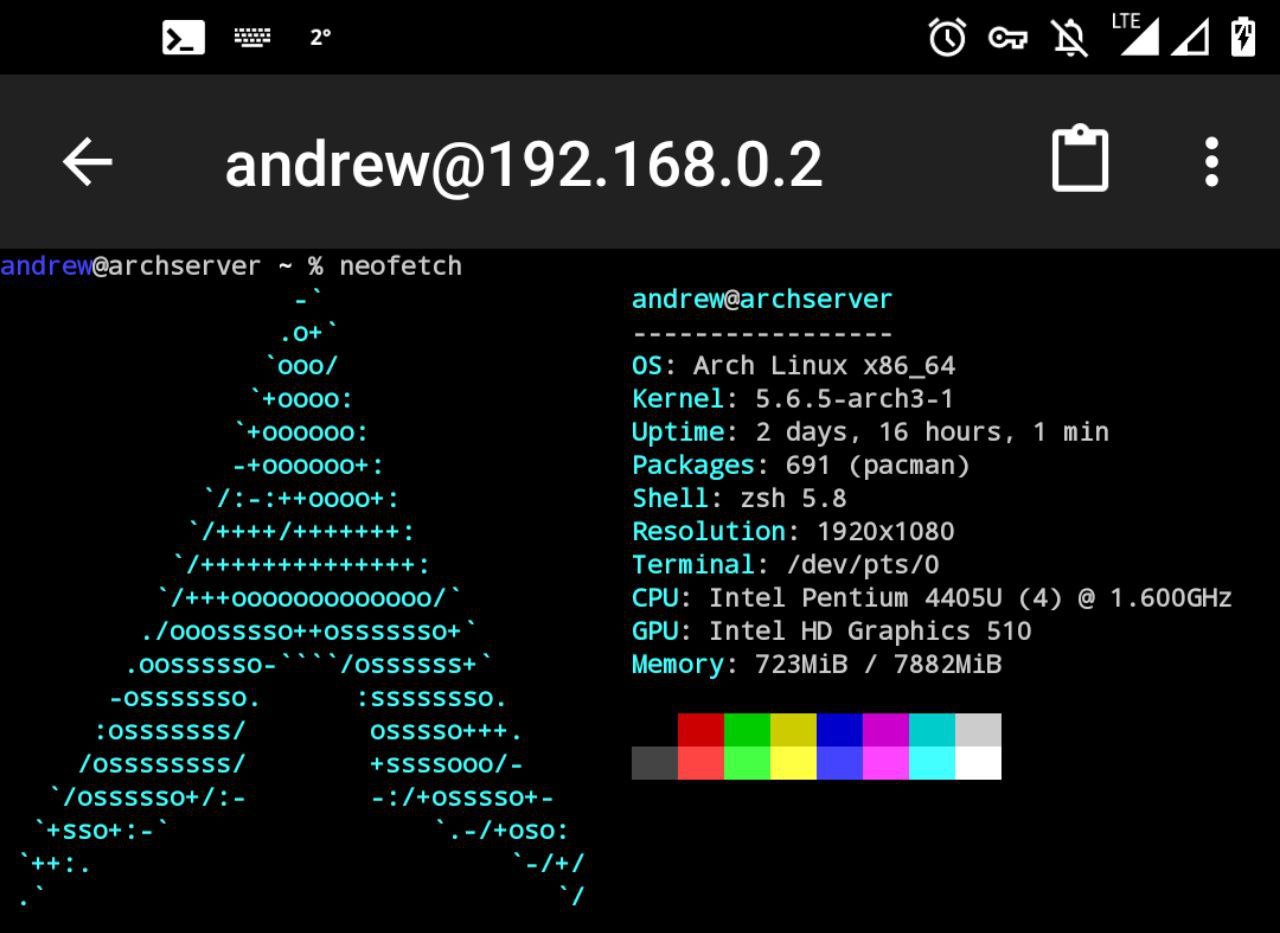Tap the VPN key status icon
Viewport: 1280px width, 933px height.
(1008, 38)
